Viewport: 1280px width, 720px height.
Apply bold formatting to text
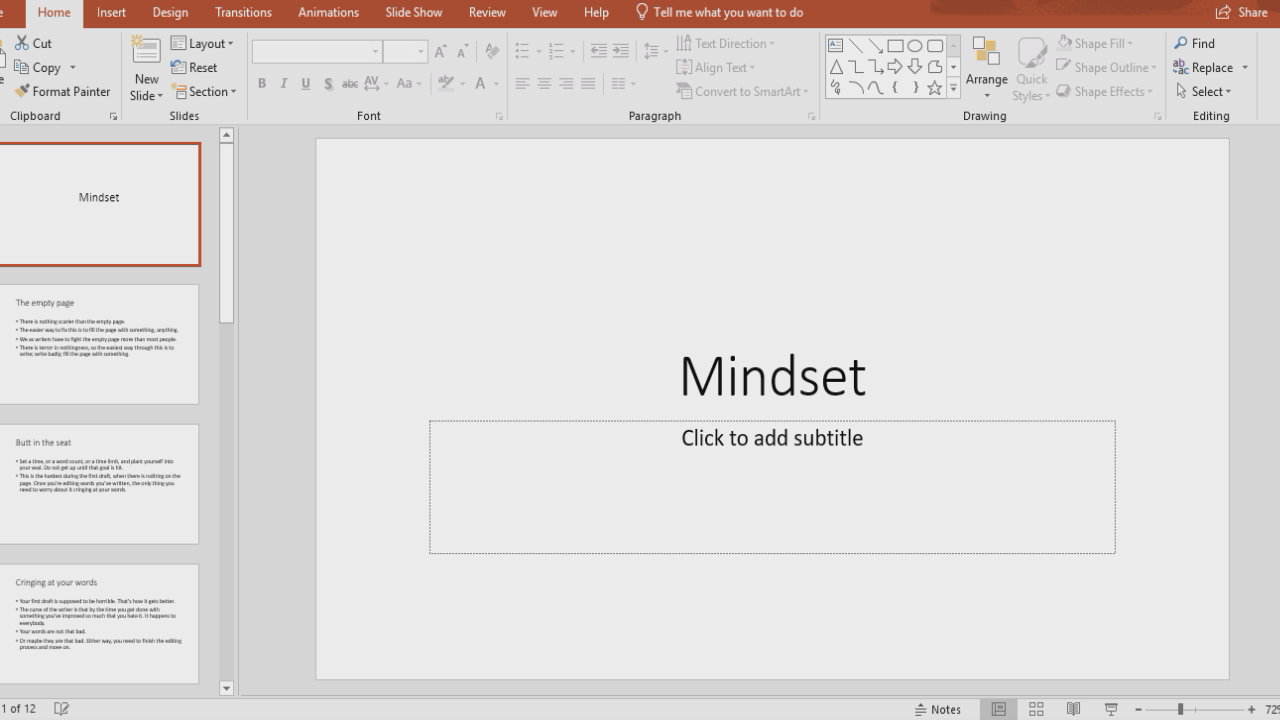click(262, 84)
